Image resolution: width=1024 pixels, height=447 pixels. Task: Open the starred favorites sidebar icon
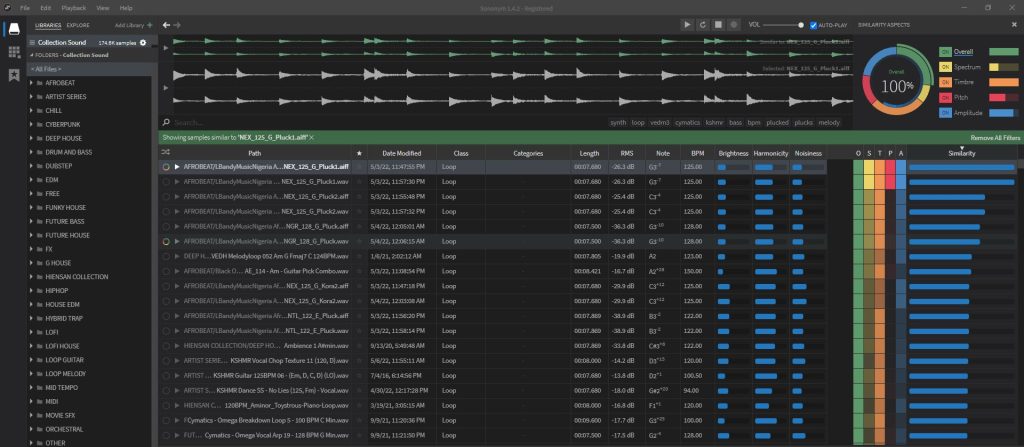14,75
